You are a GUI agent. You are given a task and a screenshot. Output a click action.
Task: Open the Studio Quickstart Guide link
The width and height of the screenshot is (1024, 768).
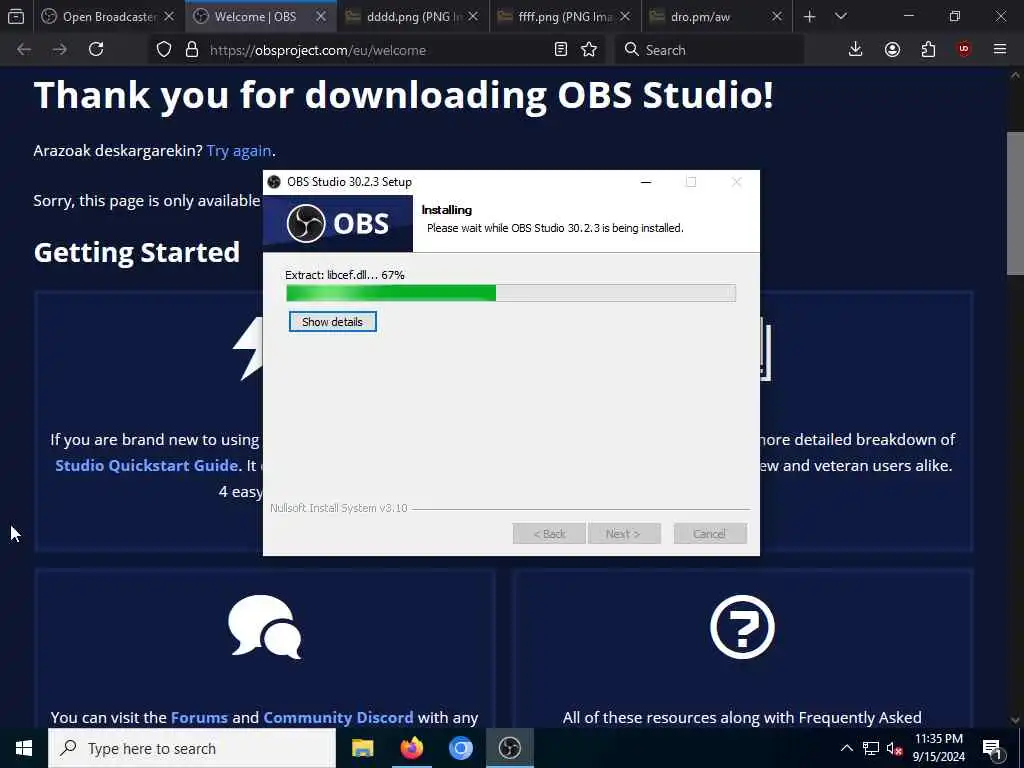coord(146,465)
